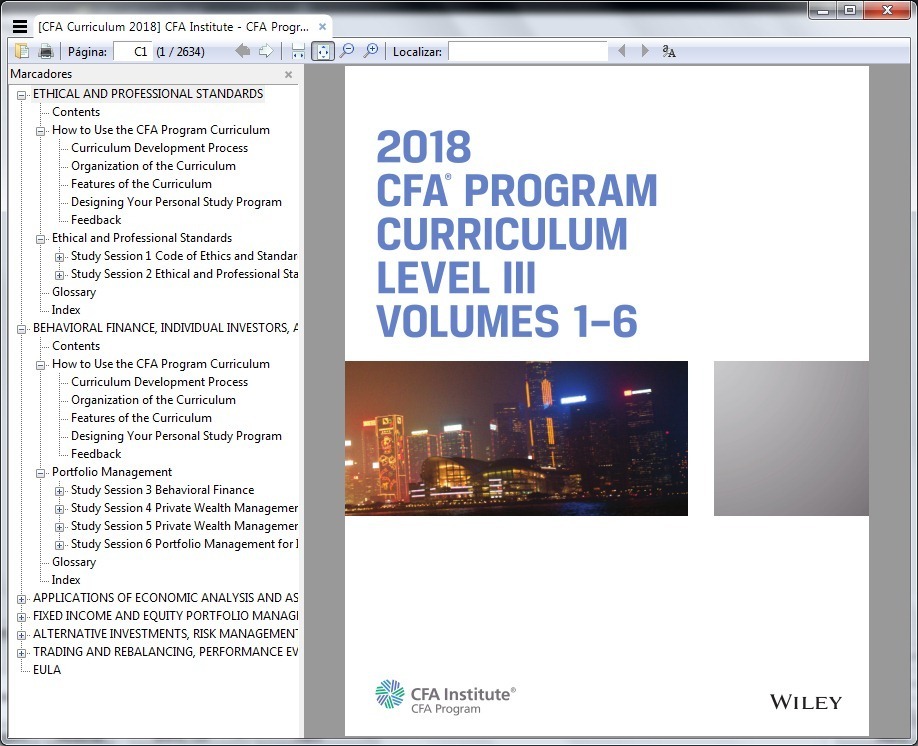Toggle Fit Page view icon

pos(323,52)
